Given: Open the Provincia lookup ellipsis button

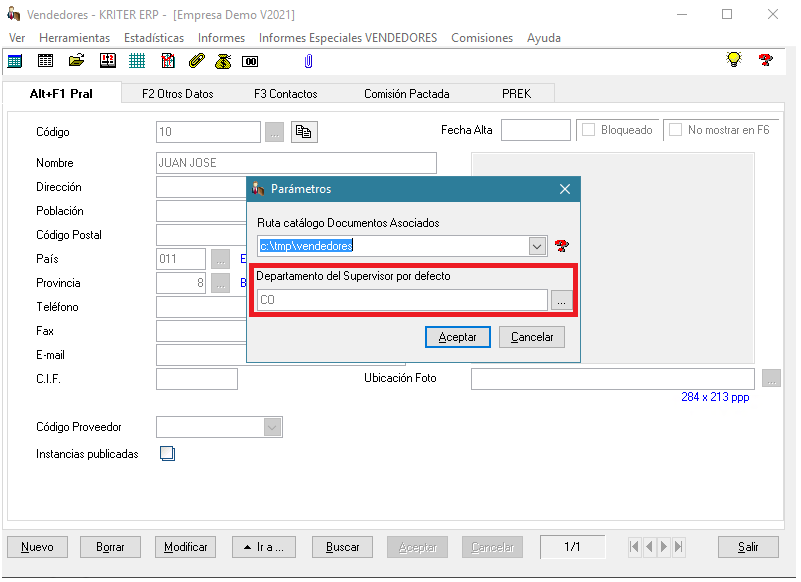Looking at the screenshot, I should coord(220,283).
